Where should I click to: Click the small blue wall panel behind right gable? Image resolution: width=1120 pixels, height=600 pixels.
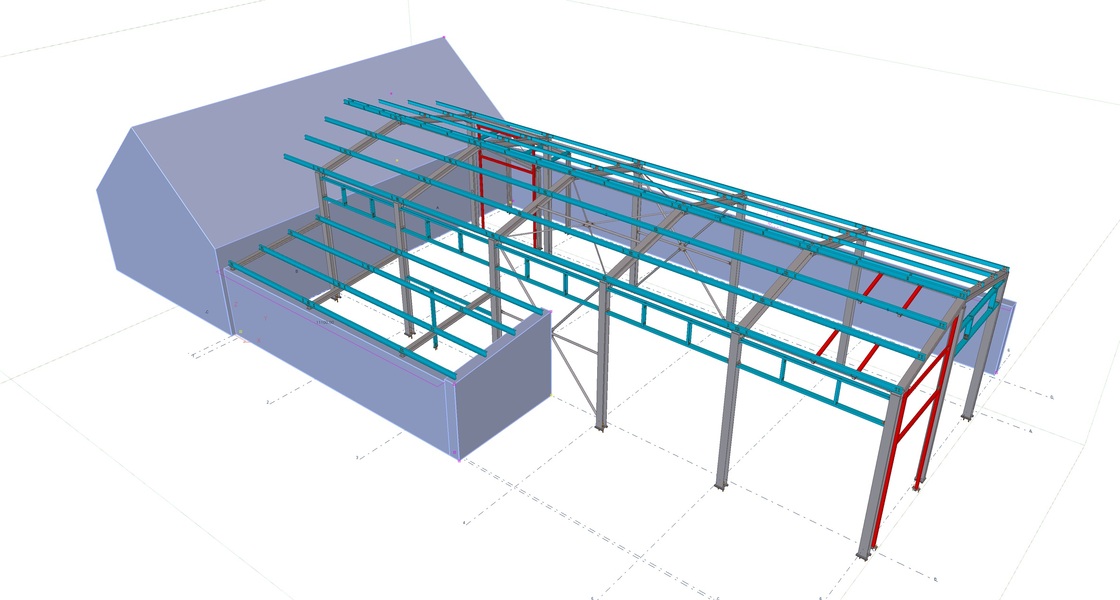point(1005,335)
